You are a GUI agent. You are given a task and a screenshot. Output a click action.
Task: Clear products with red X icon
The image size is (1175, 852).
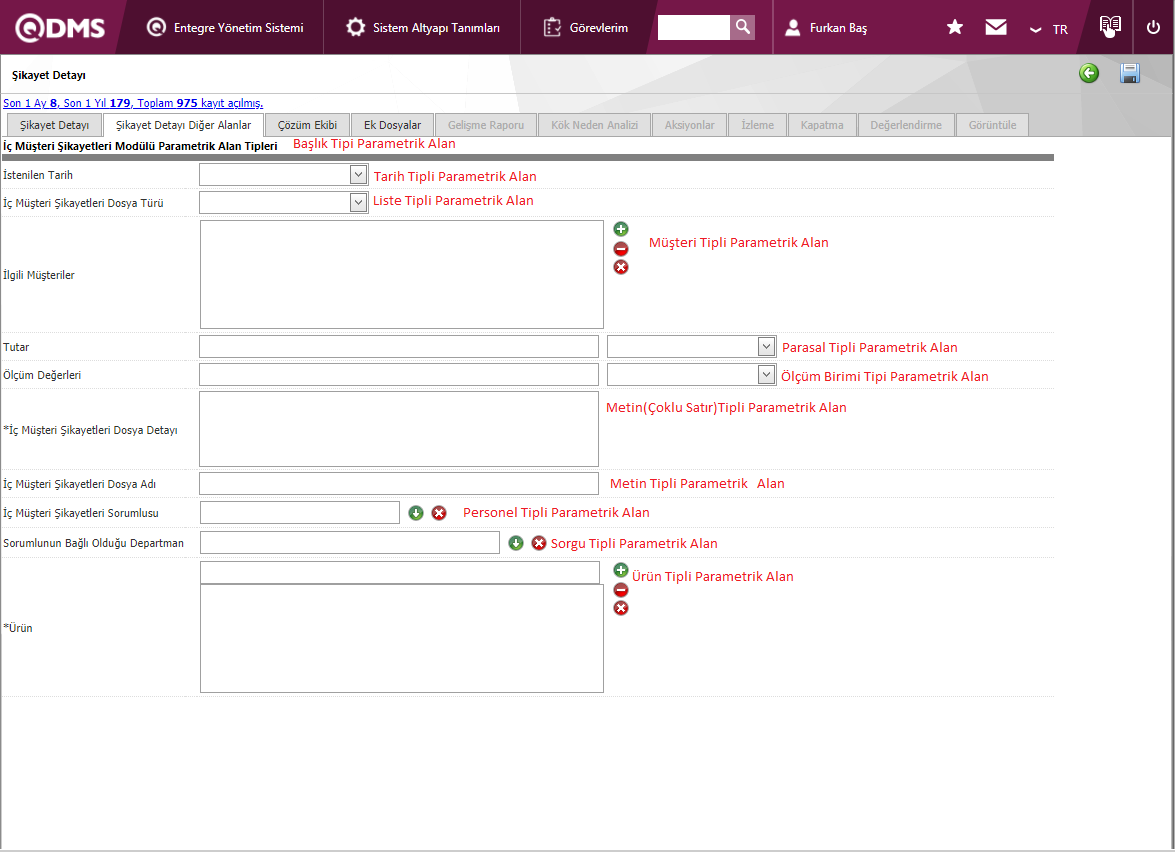pos(620,608)
